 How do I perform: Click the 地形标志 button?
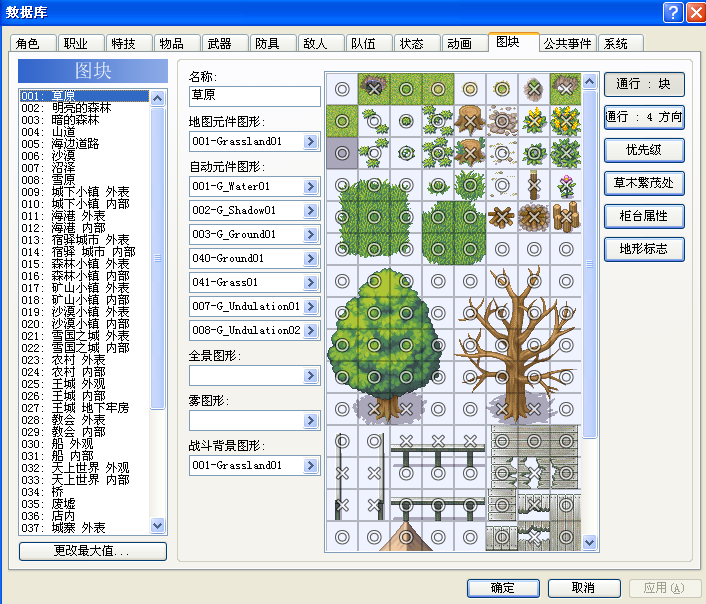[x=644, y=249]
